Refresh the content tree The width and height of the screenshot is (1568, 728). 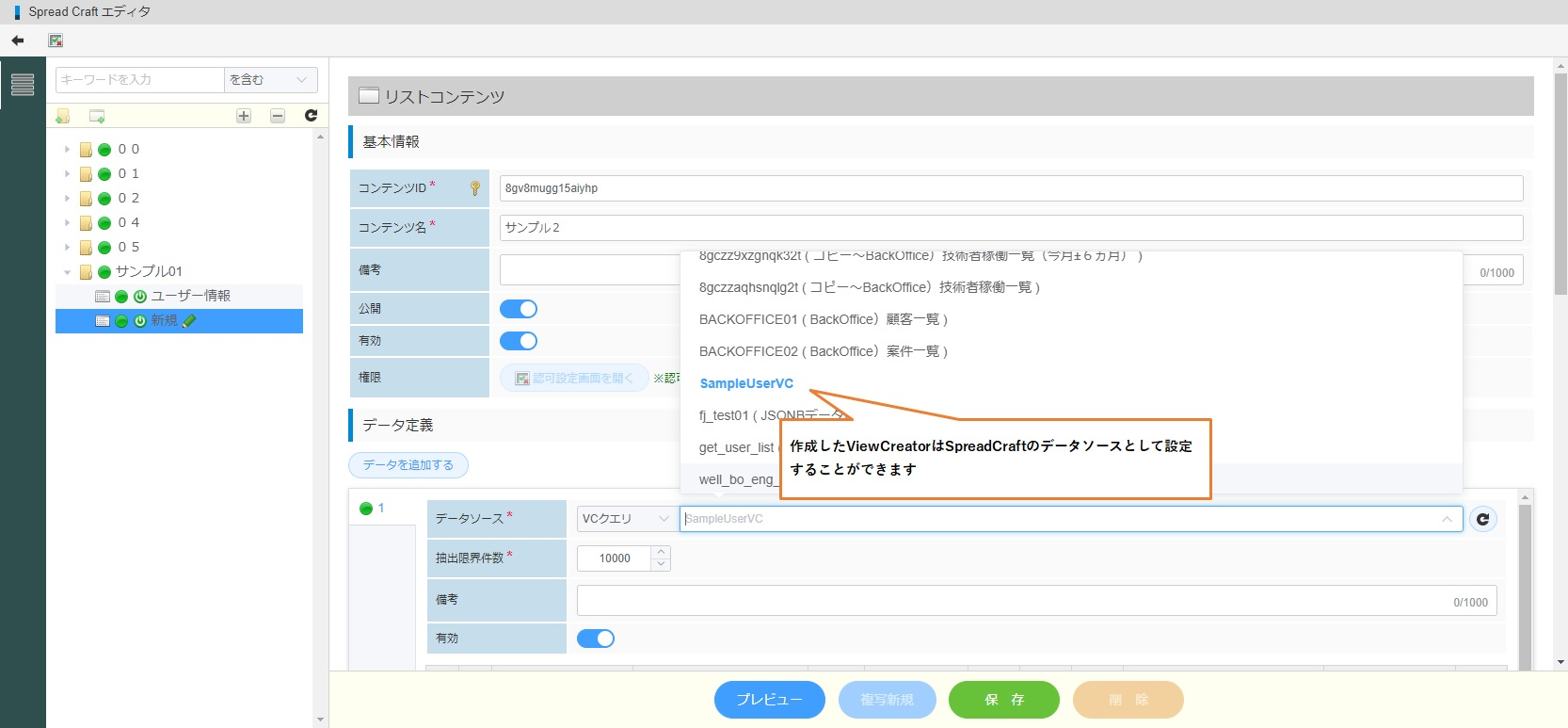(311, 115)
